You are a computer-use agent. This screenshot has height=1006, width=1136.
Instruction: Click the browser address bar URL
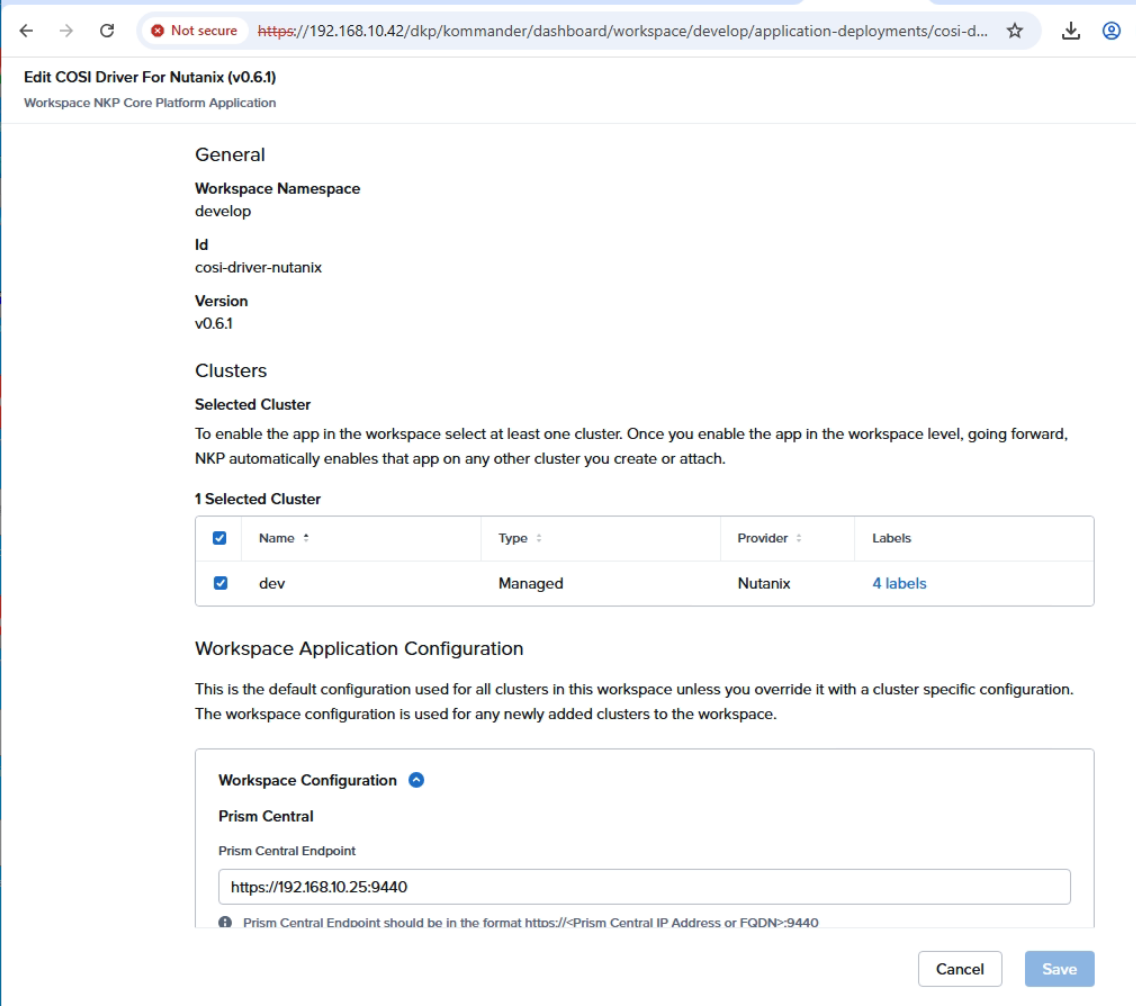(622, 31)
